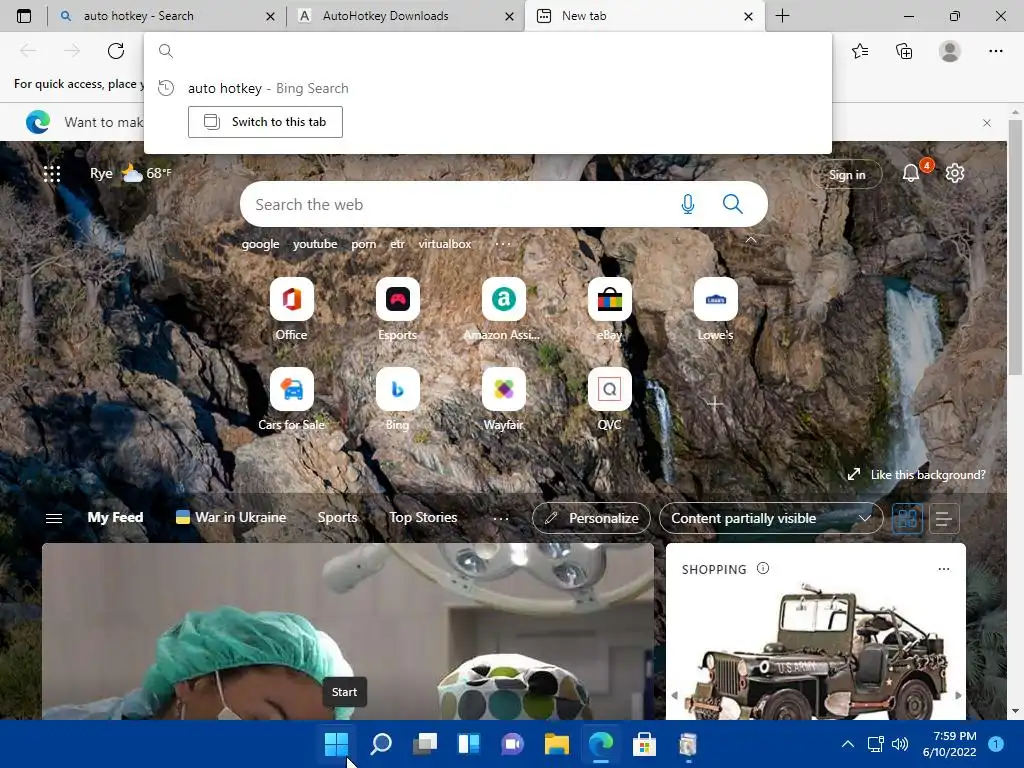Image resolution: width=1024 pixels, height=768 pixels.
Task: Open the Windows Start button
Action: pyautogui.click(x=336, y=744)
